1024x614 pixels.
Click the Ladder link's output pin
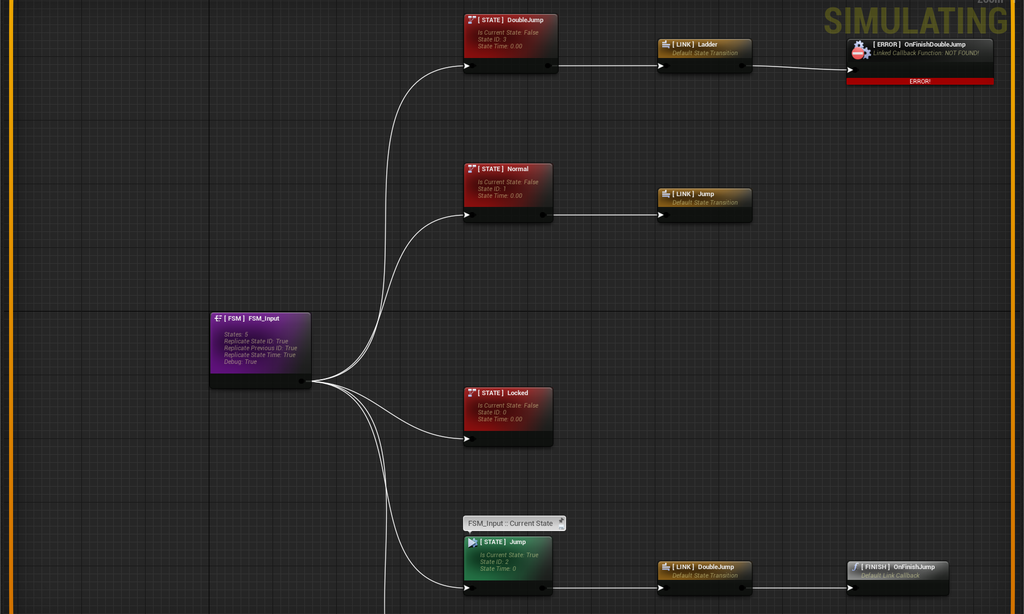(x=742, y=66)
